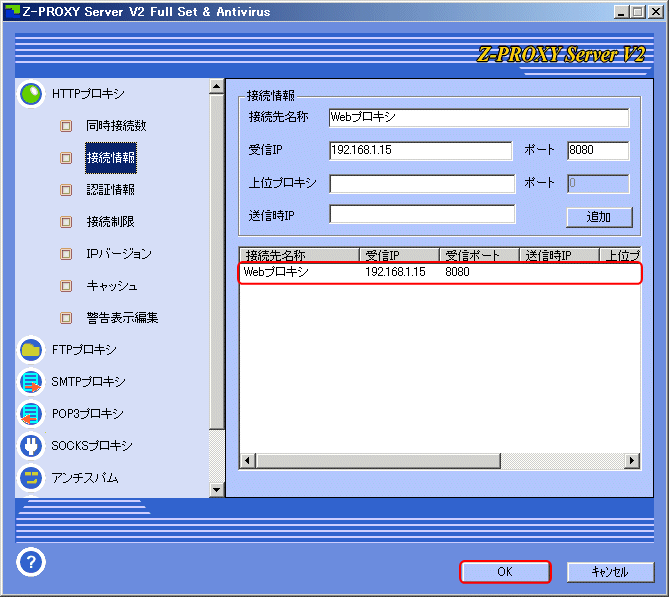This screenshot has width=669, height=597.
Task: Confirm settings with the OK button
Action: 505,572
